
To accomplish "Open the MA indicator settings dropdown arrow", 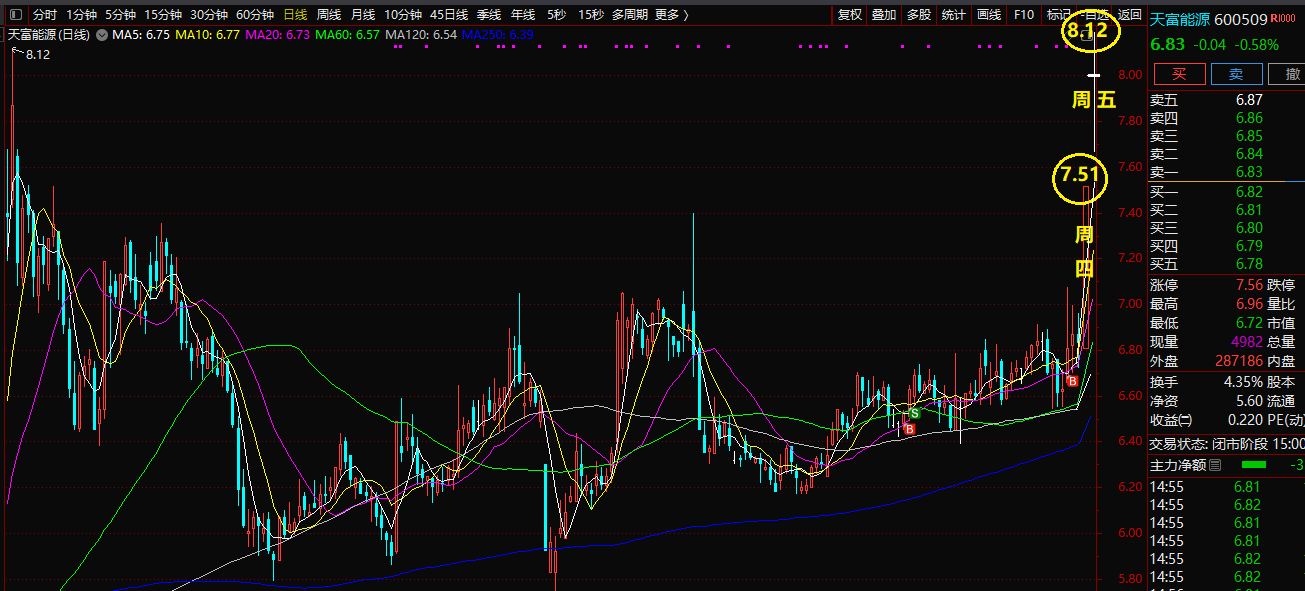I will point(101,34).
